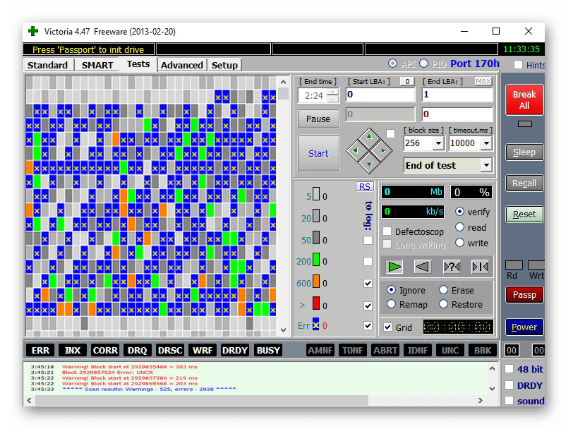Viewport: 568px width, 429px height.
Task: Click the Break All button
Action: [524, 100]
